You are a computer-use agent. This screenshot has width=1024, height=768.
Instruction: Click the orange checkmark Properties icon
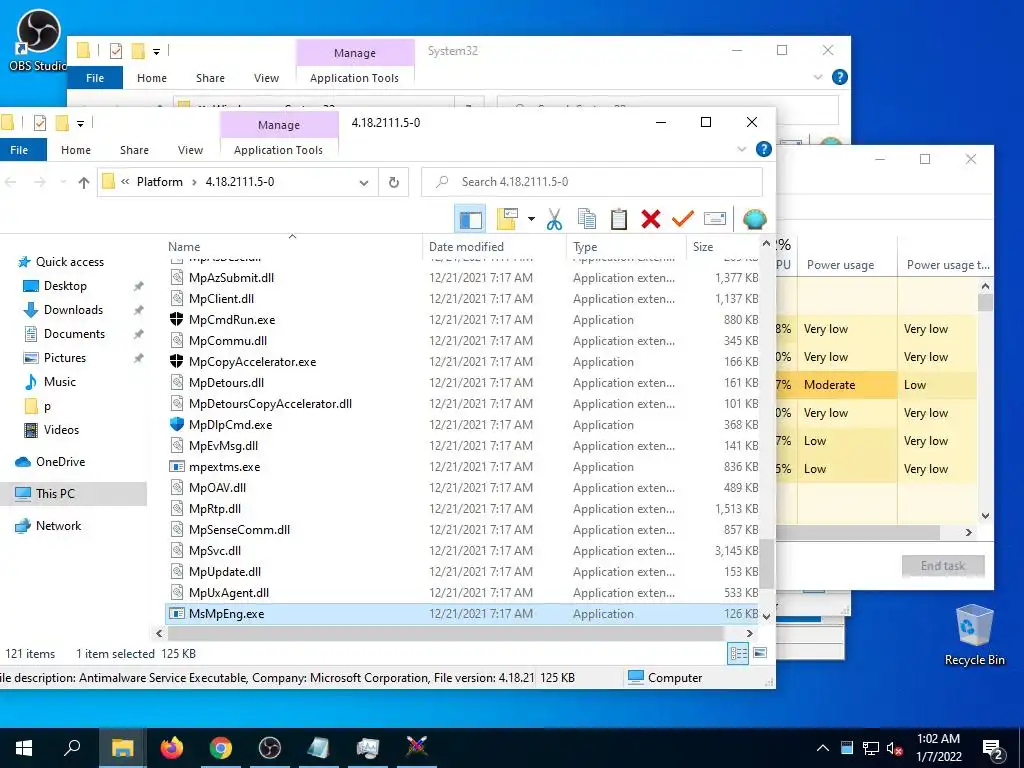682,219
